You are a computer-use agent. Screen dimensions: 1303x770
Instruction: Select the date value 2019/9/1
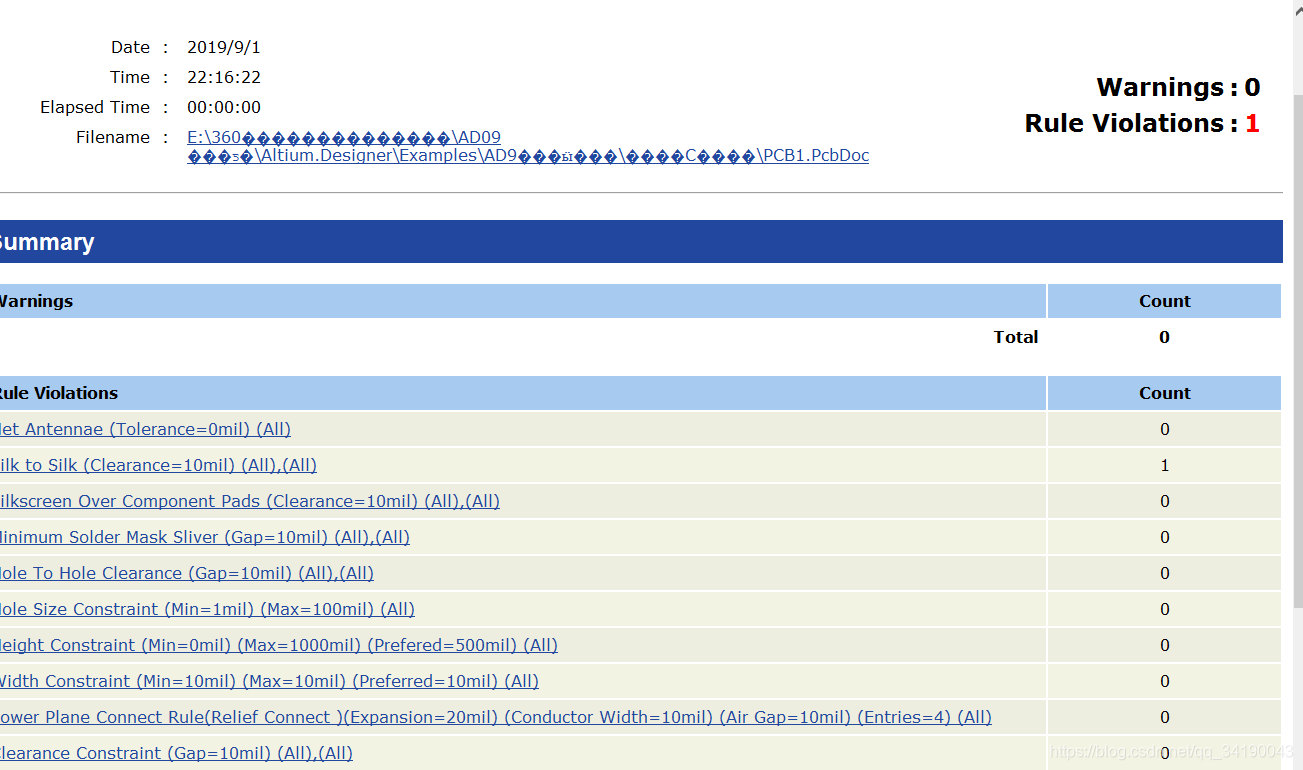tap(224, 47)
